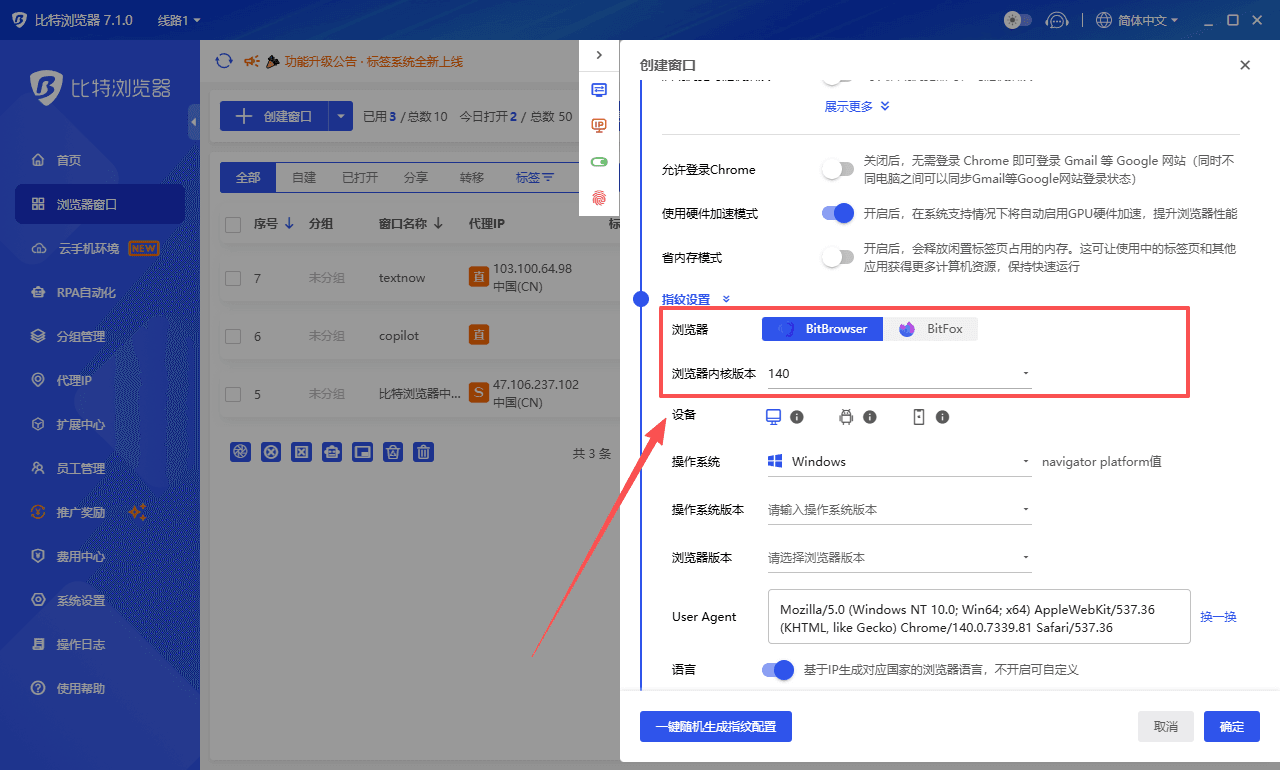The image size is (1280, 770).
Task: Open the recycle bin icon below the window list
Action: [x=393, y=451]
